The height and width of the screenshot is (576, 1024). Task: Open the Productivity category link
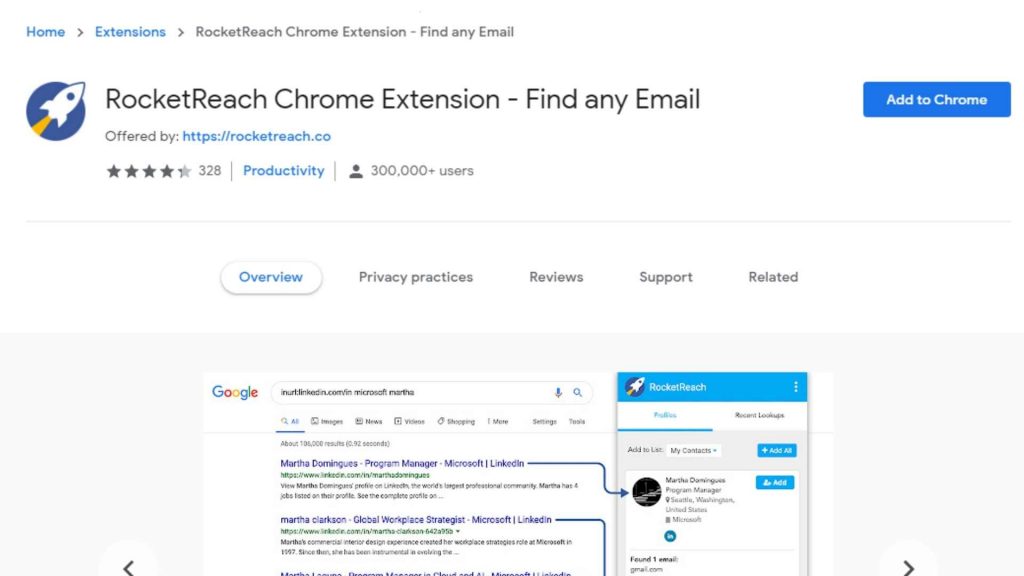click(x=284, y=171)
